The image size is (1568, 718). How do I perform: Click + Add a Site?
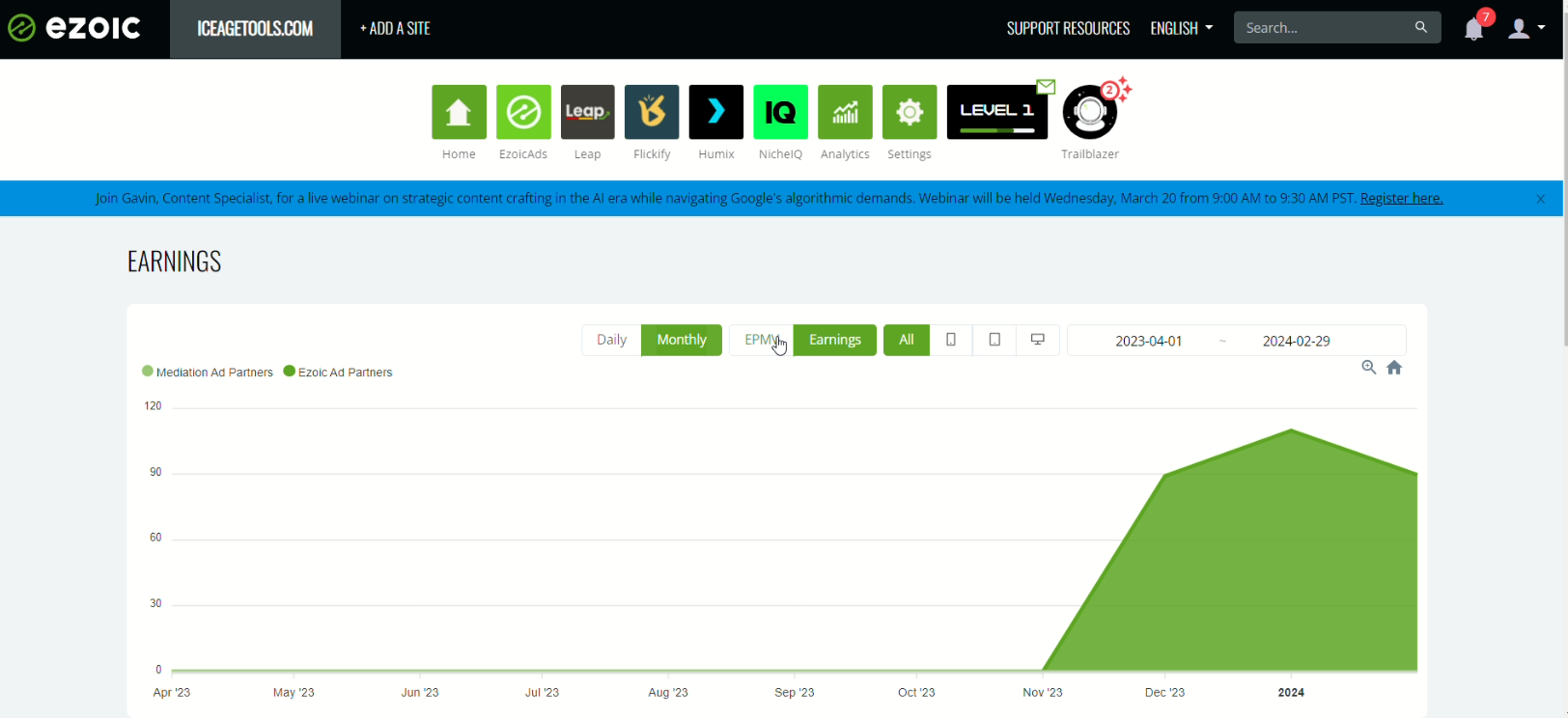(395, 29)
